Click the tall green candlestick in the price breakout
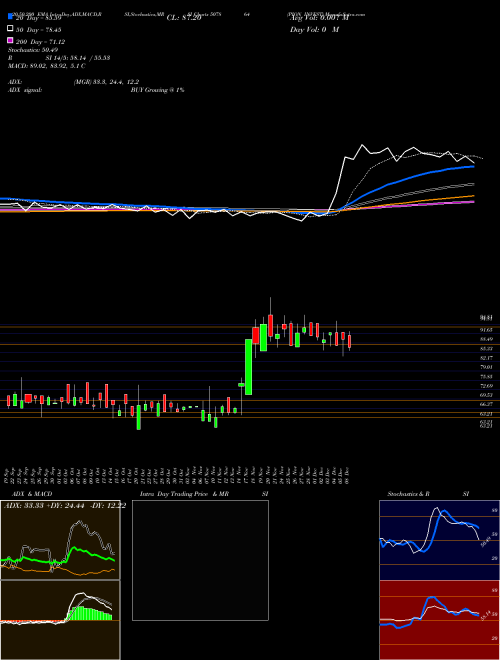This screenshot has width=500, height=660. 248,367
